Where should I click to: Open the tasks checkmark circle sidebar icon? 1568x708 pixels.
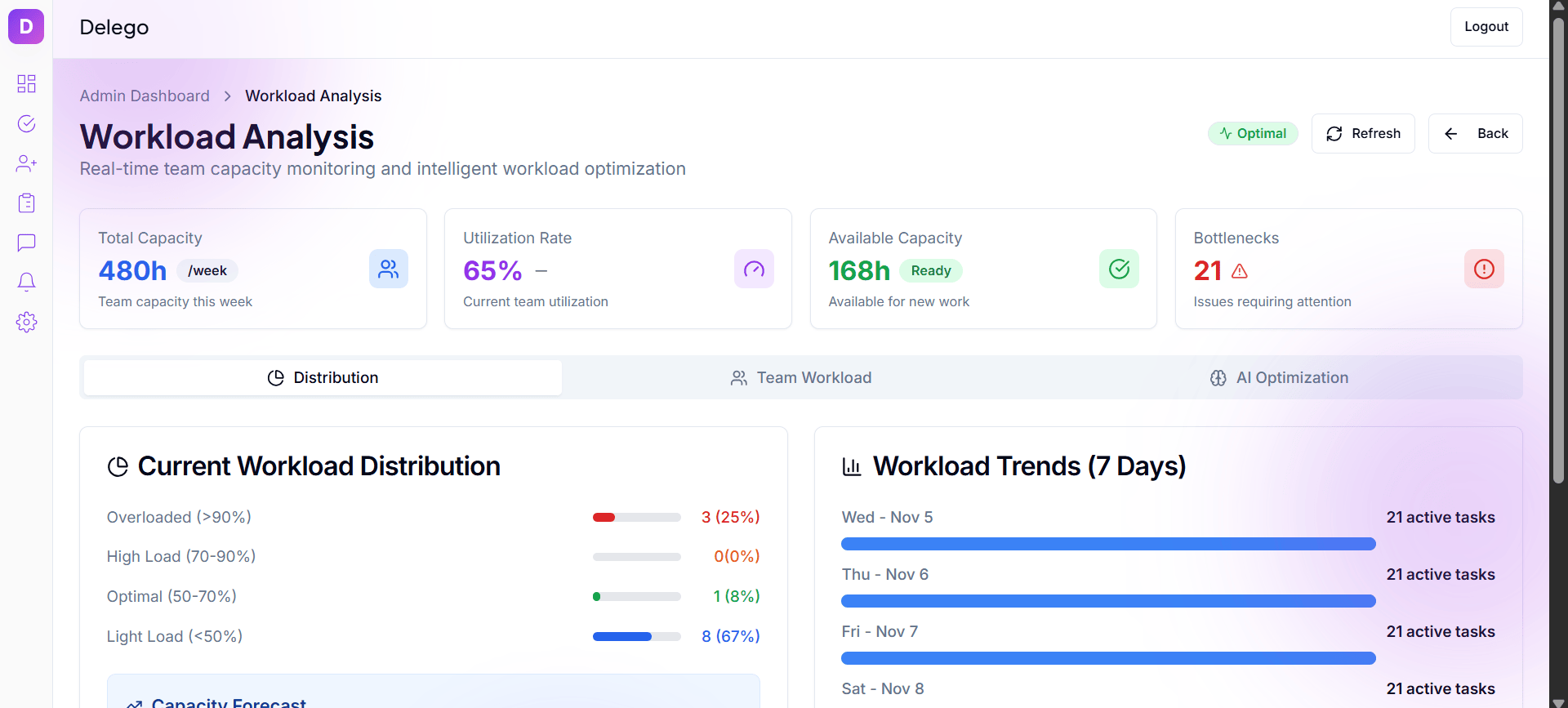click(26, 123)
